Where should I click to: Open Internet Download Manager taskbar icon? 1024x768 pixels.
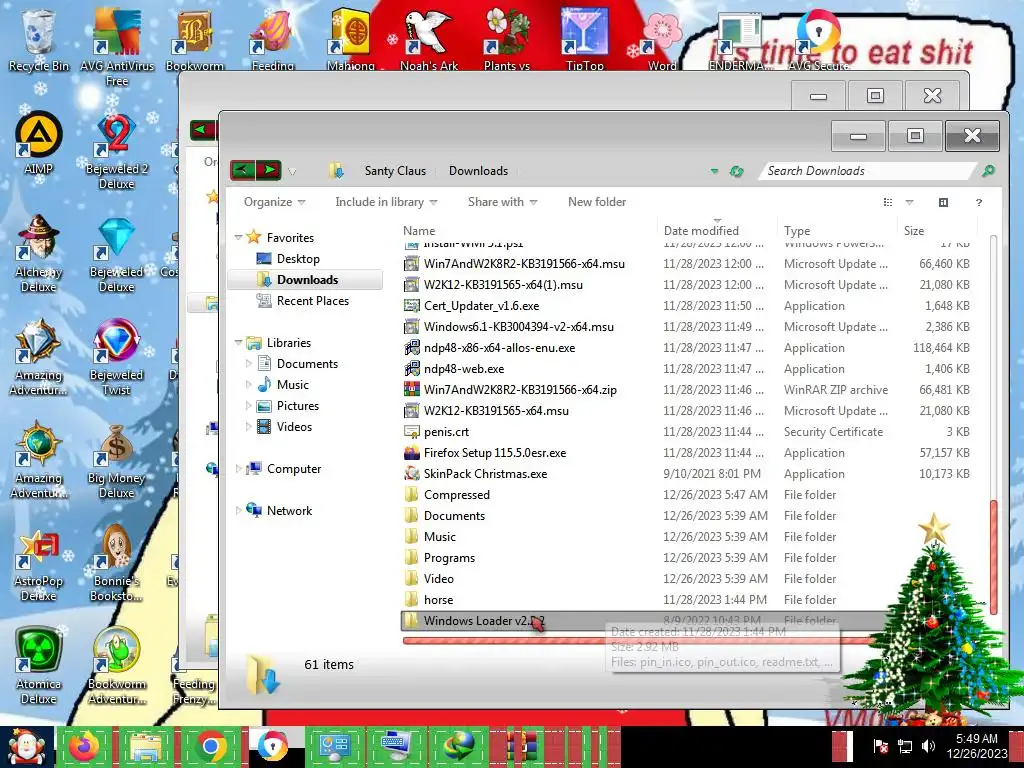(x=460, y=746)
